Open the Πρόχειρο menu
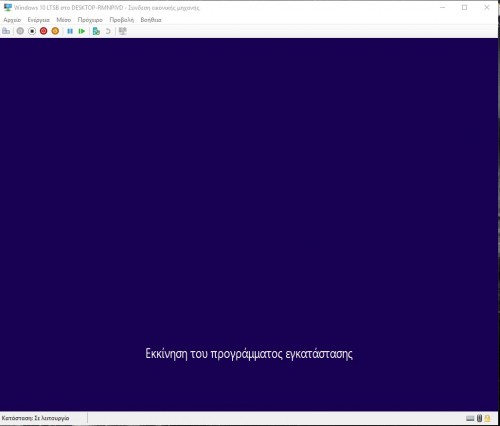This screenshot has width=500, height=426. tap(90, 20)
